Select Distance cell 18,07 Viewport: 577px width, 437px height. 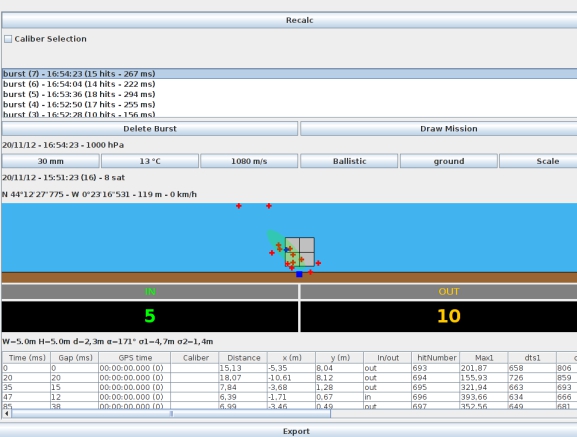click(243, 378)
